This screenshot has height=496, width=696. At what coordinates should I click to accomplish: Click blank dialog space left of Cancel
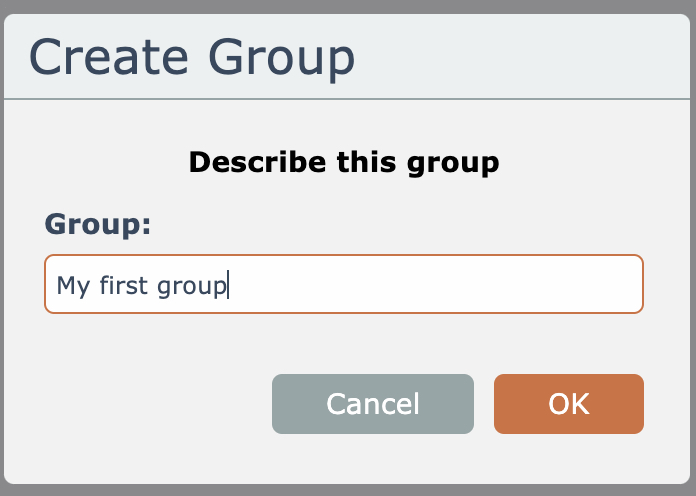tap(150, 404)
